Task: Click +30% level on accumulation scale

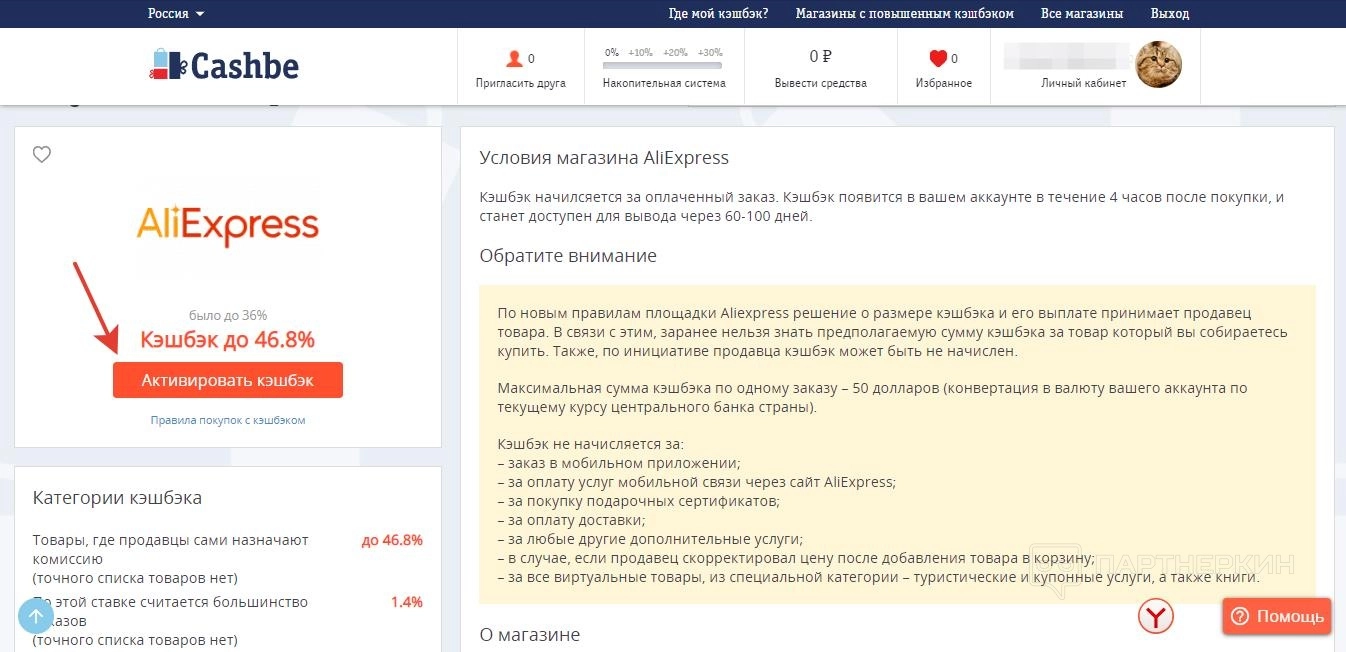Action: [x=710, y=52]
